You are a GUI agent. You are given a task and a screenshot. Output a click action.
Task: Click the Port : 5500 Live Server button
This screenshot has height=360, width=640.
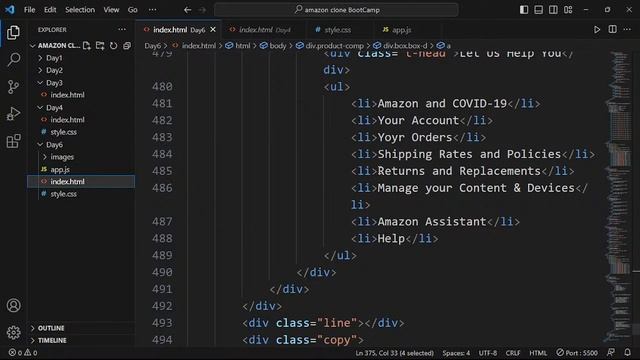(577, 353)
